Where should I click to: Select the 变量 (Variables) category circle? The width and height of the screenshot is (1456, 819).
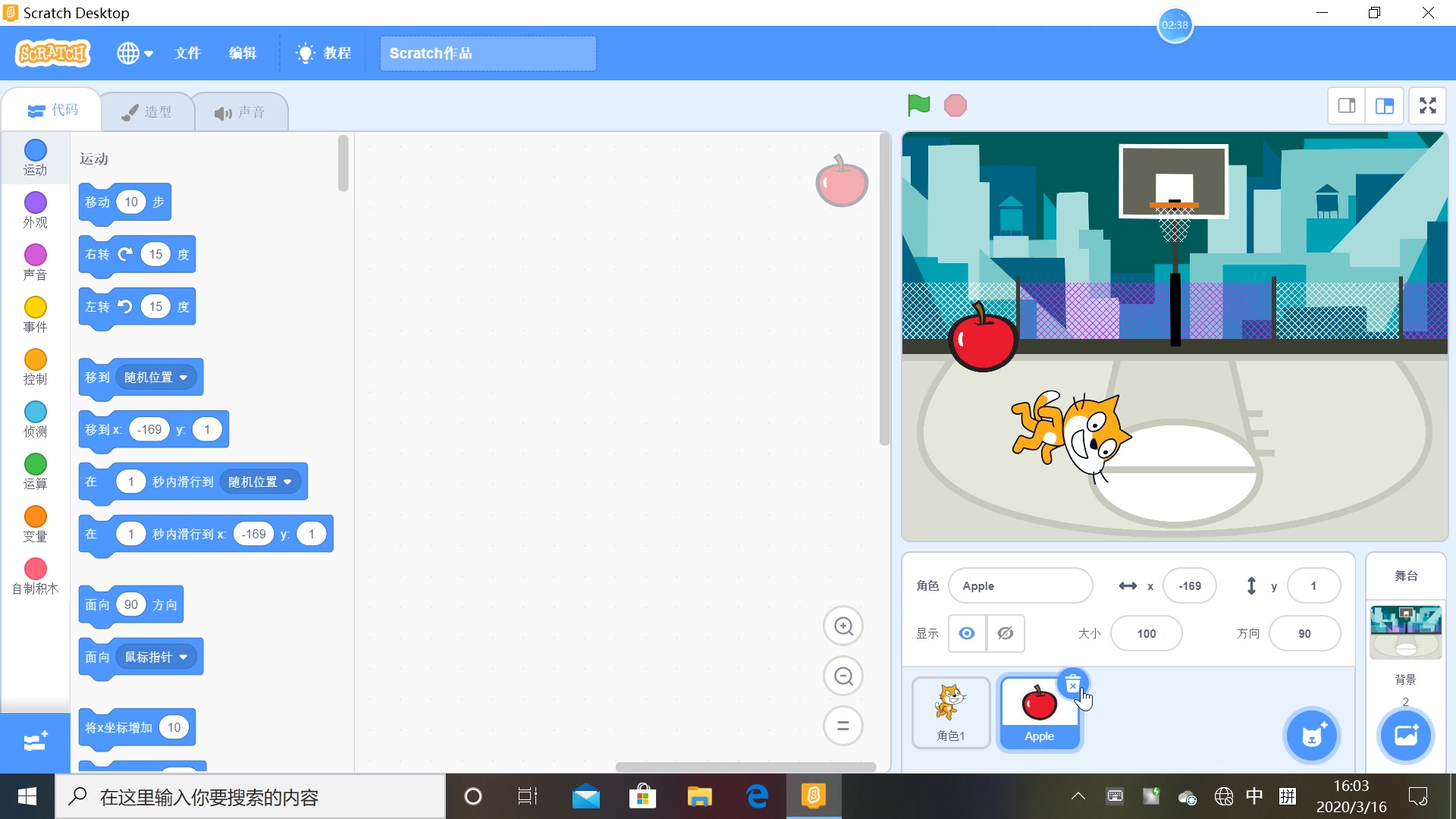click(x=36, y=516)
